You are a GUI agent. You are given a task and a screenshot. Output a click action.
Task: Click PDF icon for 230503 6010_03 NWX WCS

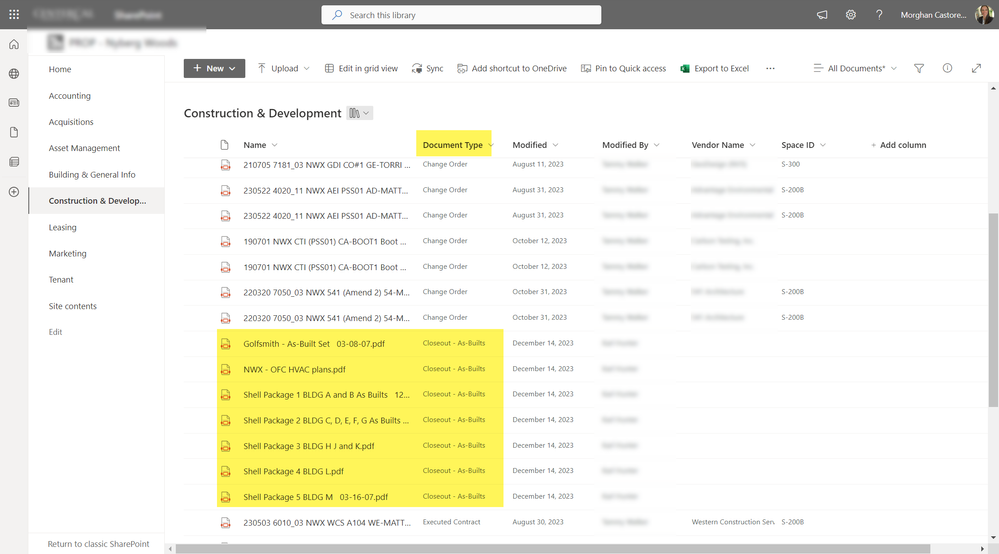pos(226,523)
